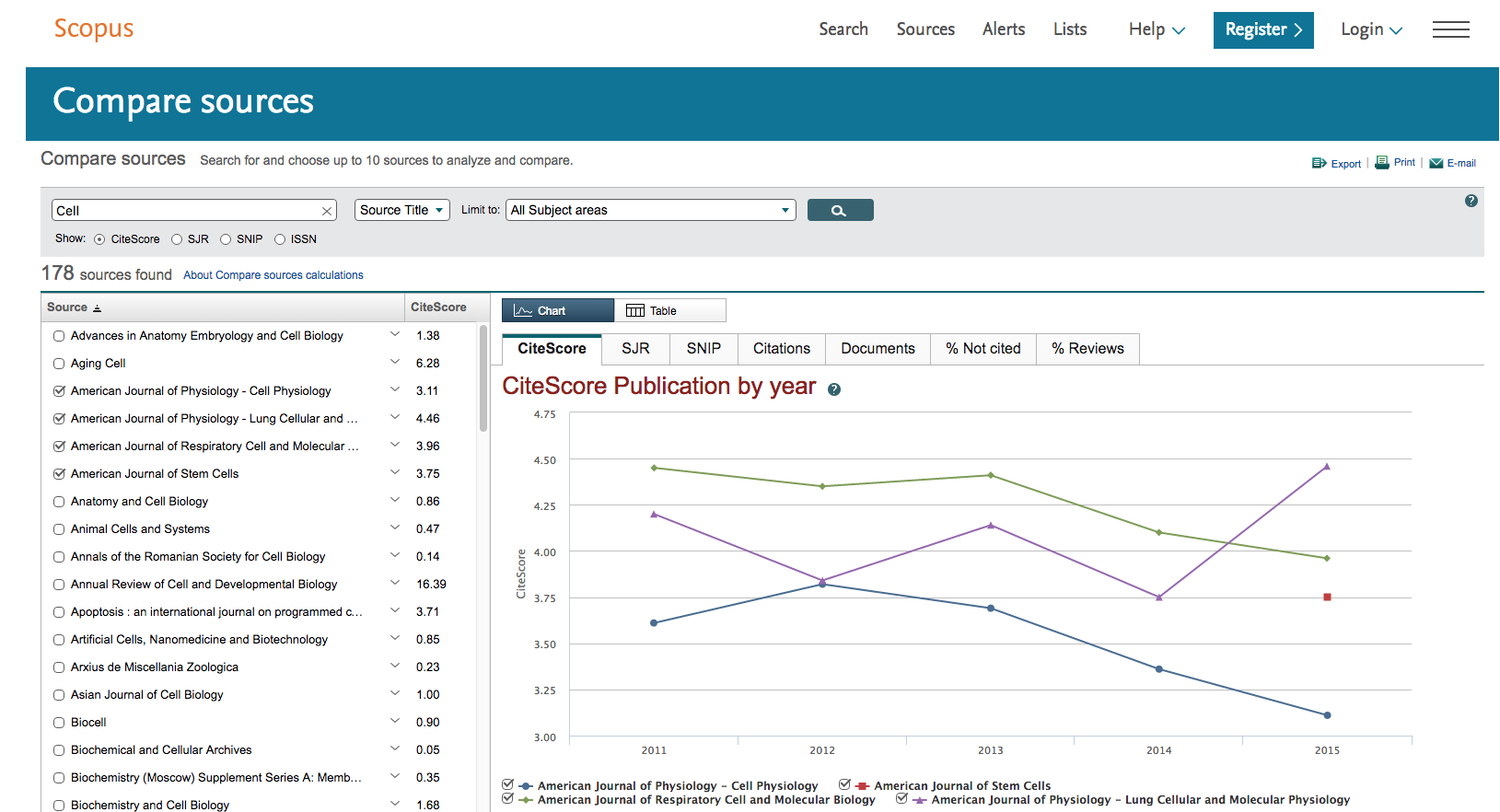This screenshot has width=1500, height=812.
Task: Select the SNIP radio button
Action: point(226,239)
